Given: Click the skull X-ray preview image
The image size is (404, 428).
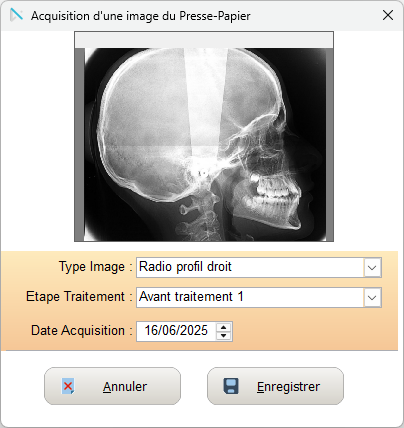Looking at the screenshot, I should coord(204,144).
